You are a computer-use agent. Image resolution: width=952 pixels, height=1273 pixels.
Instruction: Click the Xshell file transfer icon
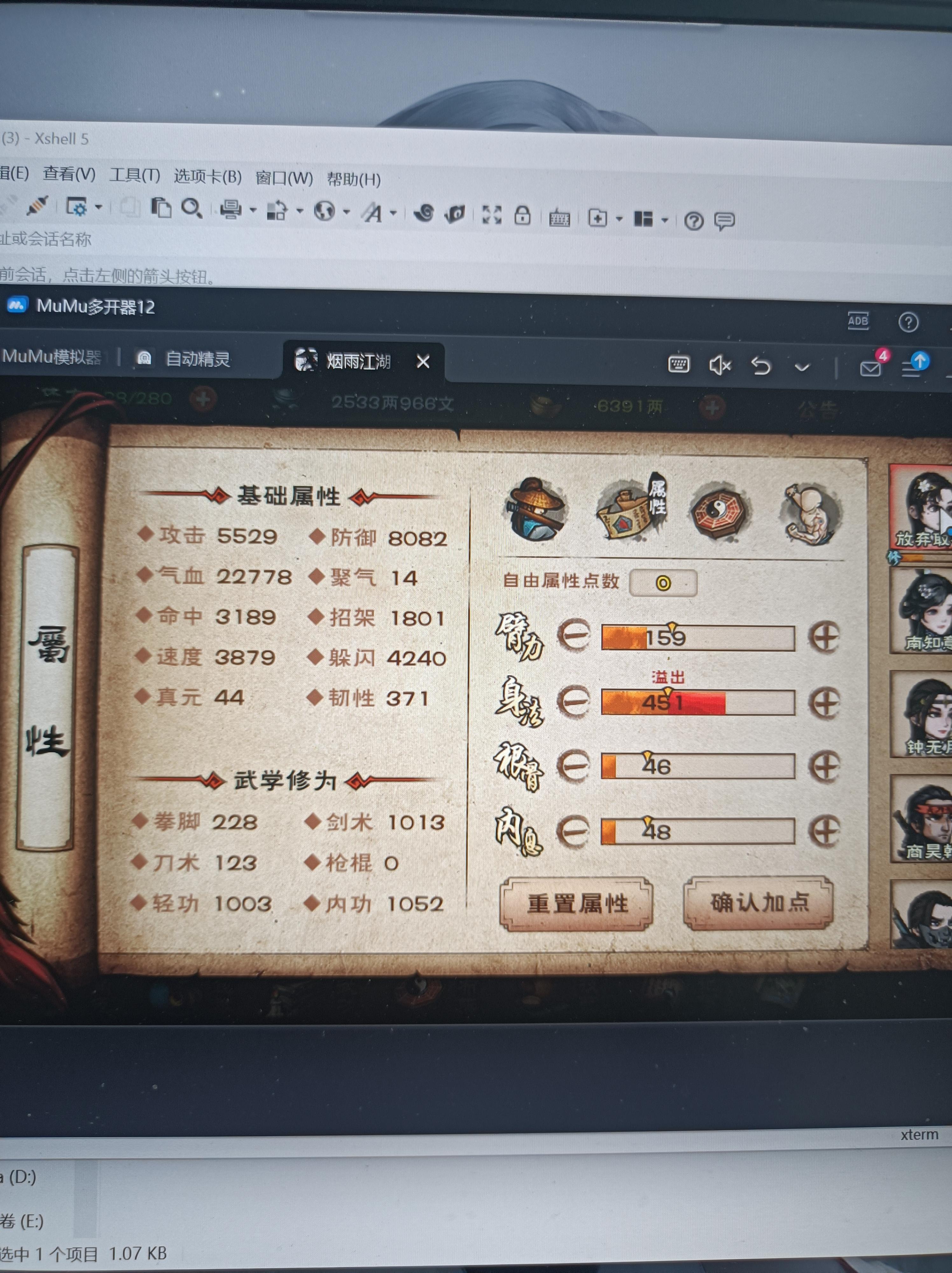[x=277, y=211]
